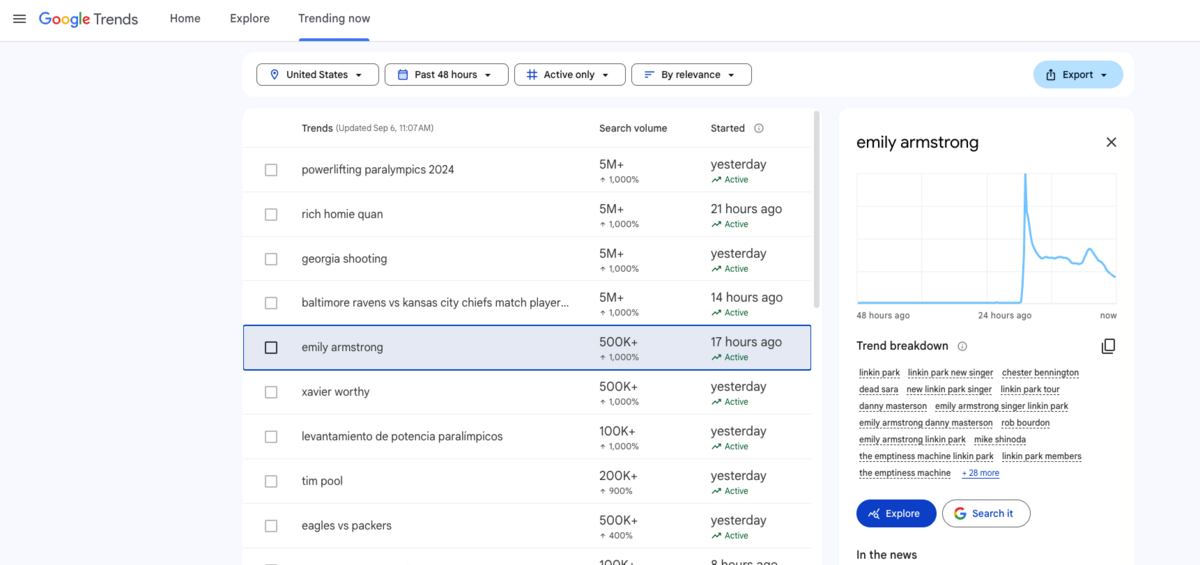Expand the Export dropdown

tap(1077, 75)
